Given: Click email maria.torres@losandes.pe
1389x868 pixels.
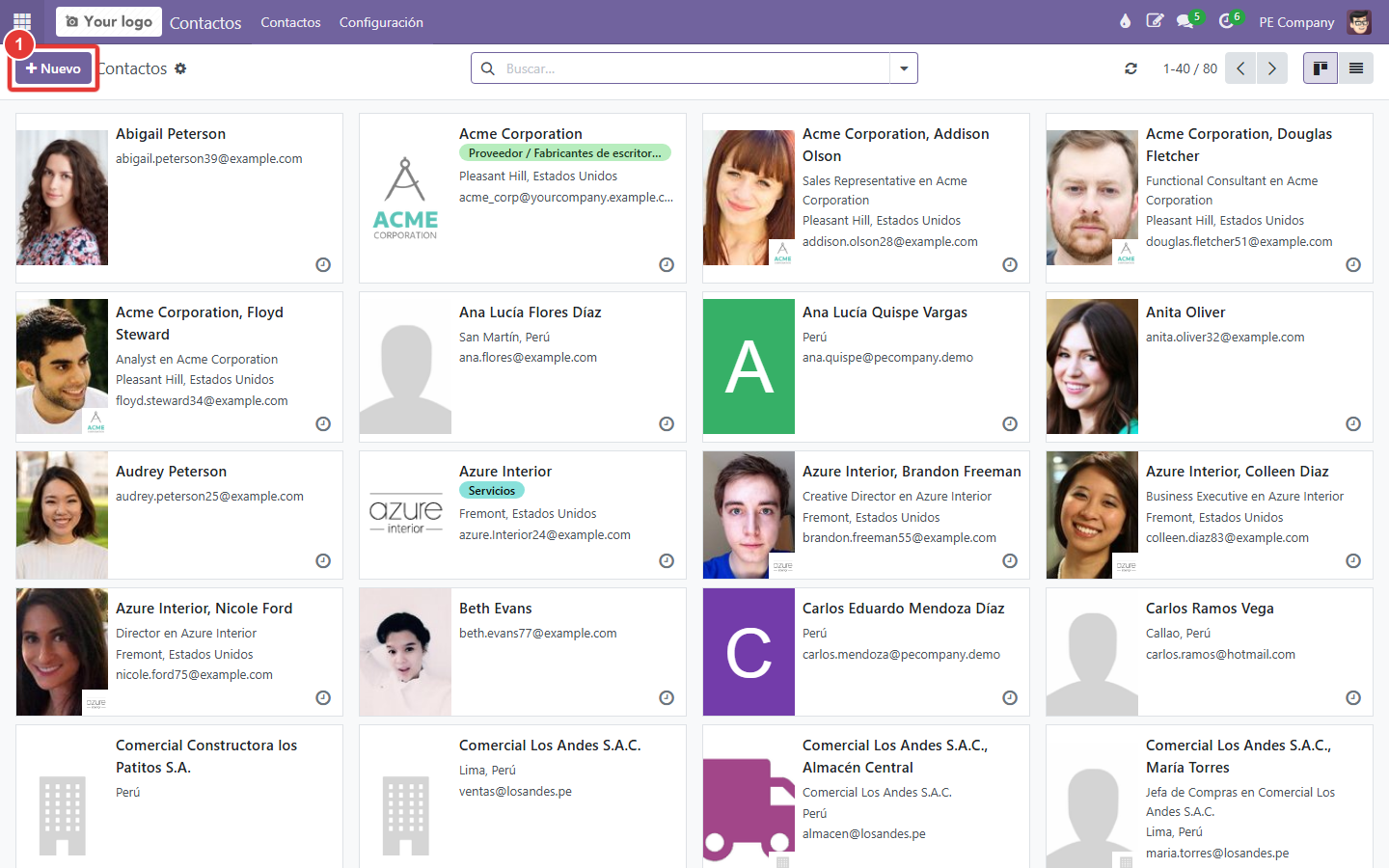Looking at the screenshot, I should pos(1217,854).
